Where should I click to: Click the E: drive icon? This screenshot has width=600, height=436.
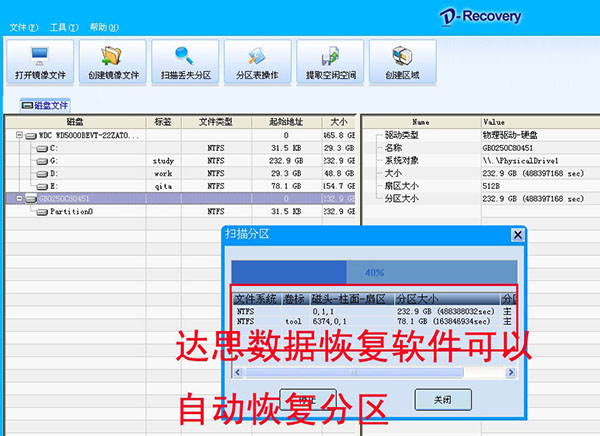tap(42, 187)
